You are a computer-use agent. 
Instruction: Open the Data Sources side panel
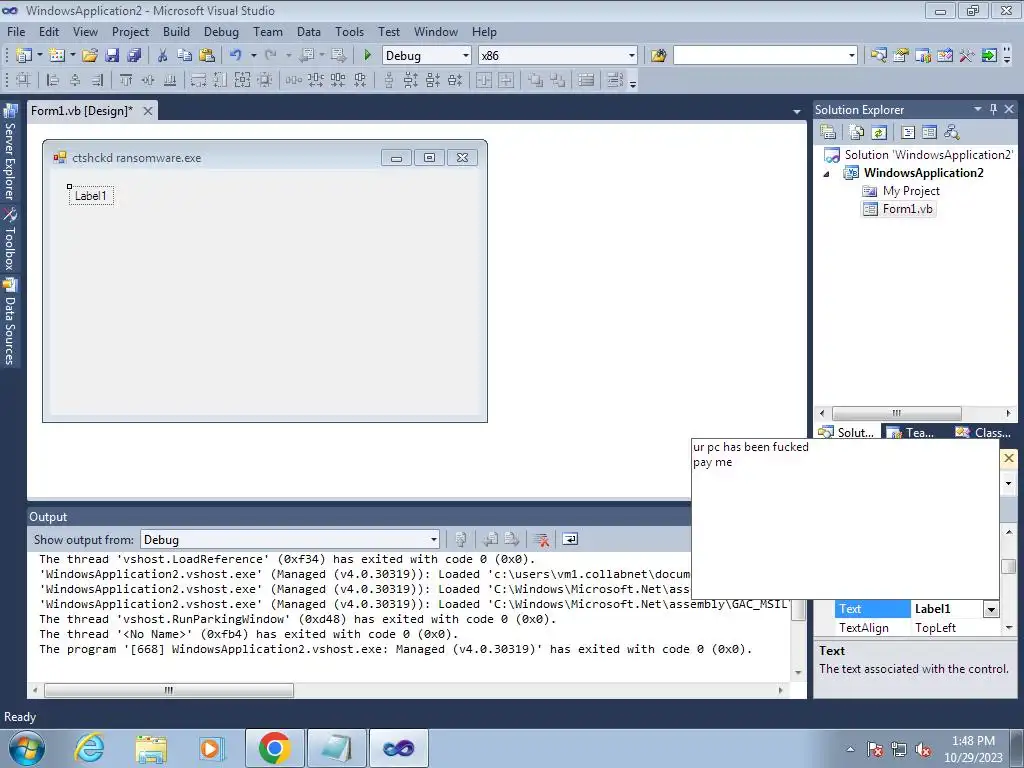(10, 322)
